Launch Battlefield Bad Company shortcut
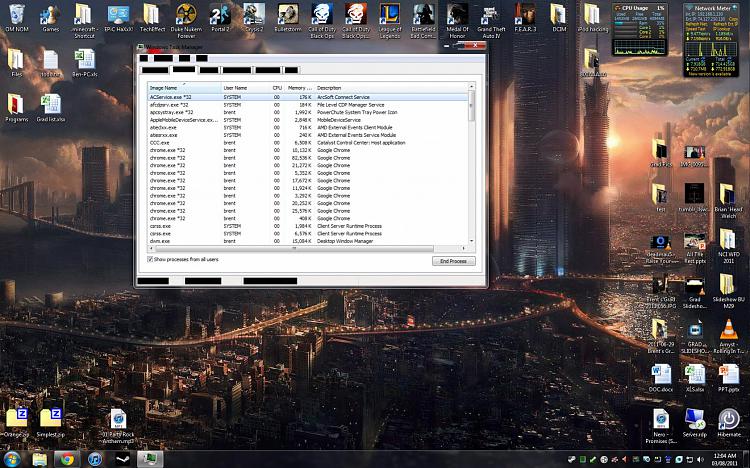 (424, 21)
